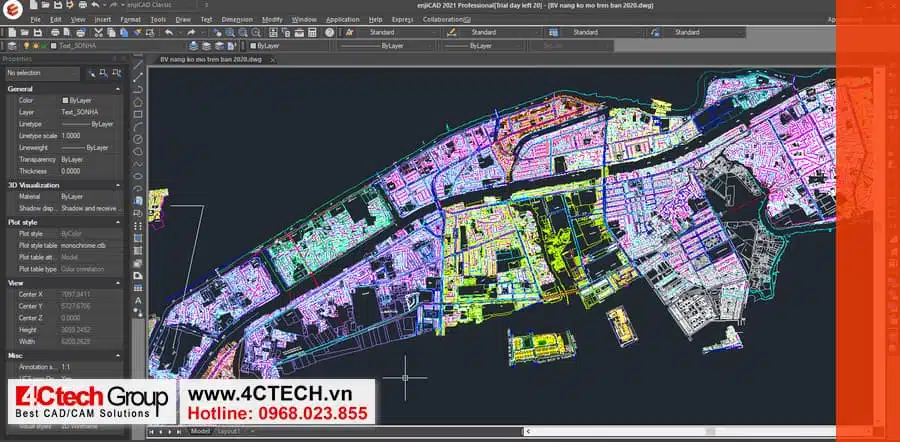Collapse the 3D Visualization section

point(118,185)
